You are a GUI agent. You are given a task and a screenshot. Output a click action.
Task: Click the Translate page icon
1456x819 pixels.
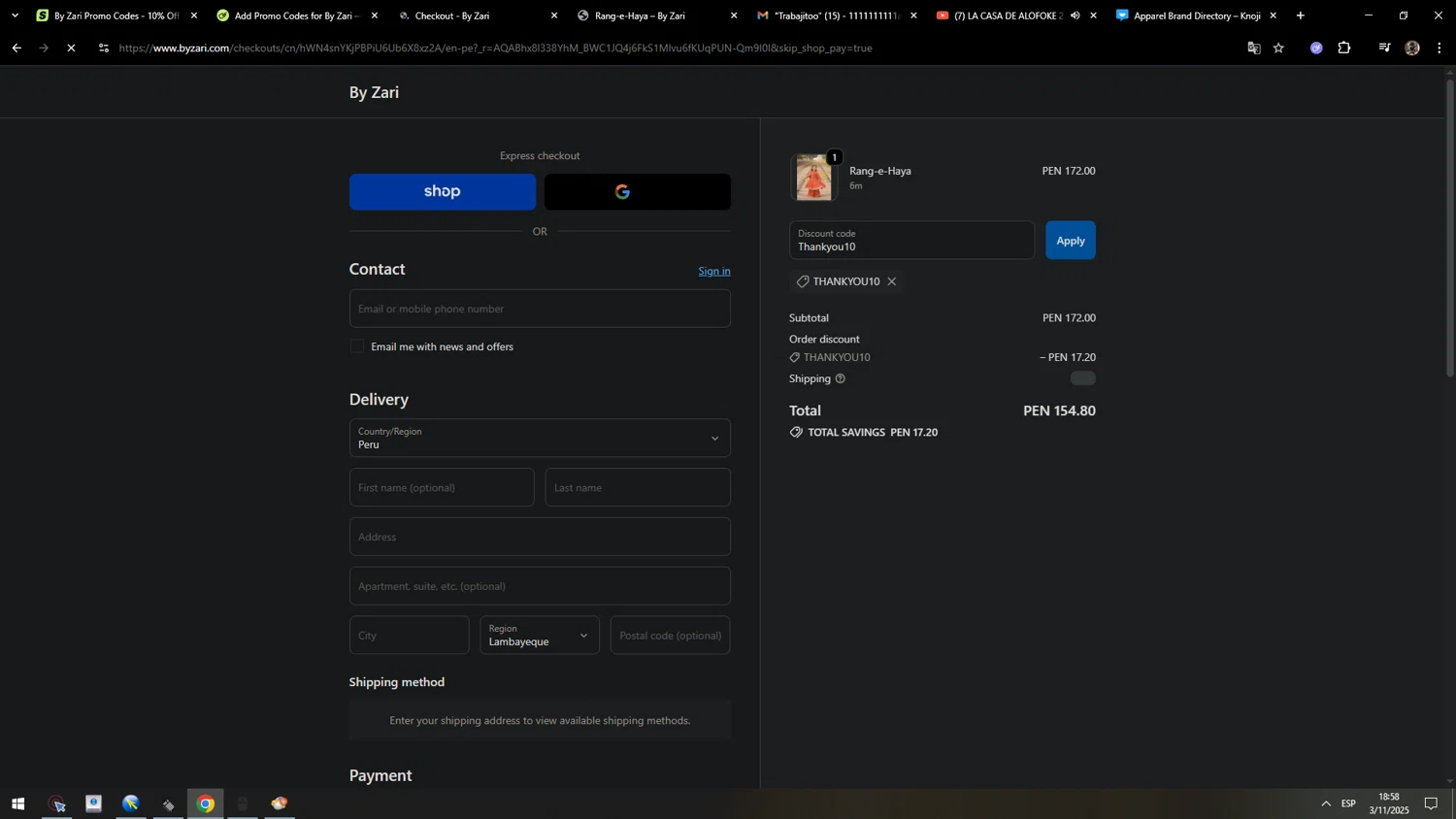click(1254, 48)
